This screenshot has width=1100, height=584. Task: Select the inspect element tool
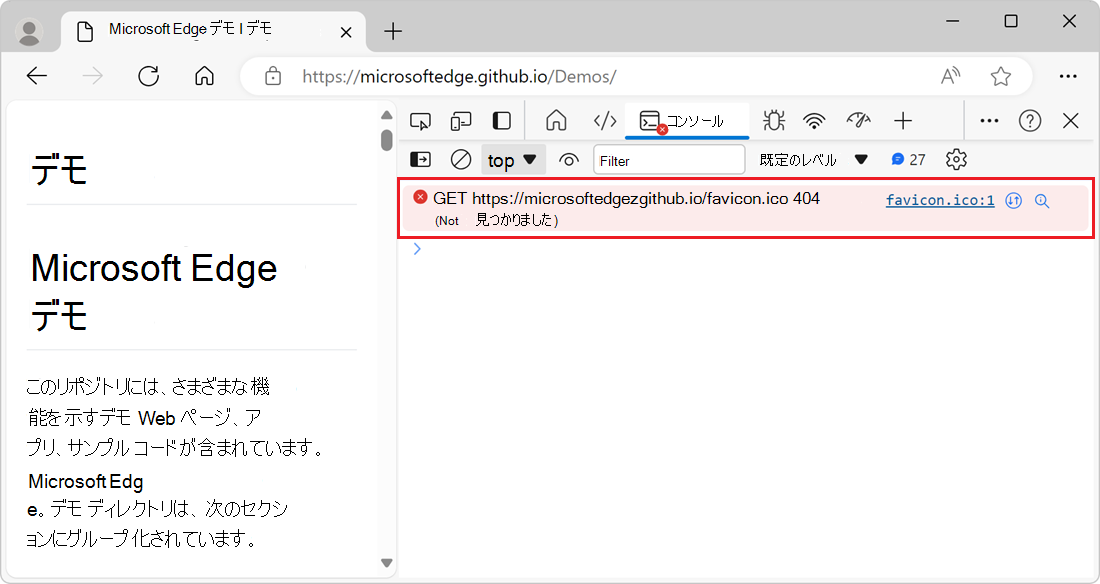pos(421,120)
